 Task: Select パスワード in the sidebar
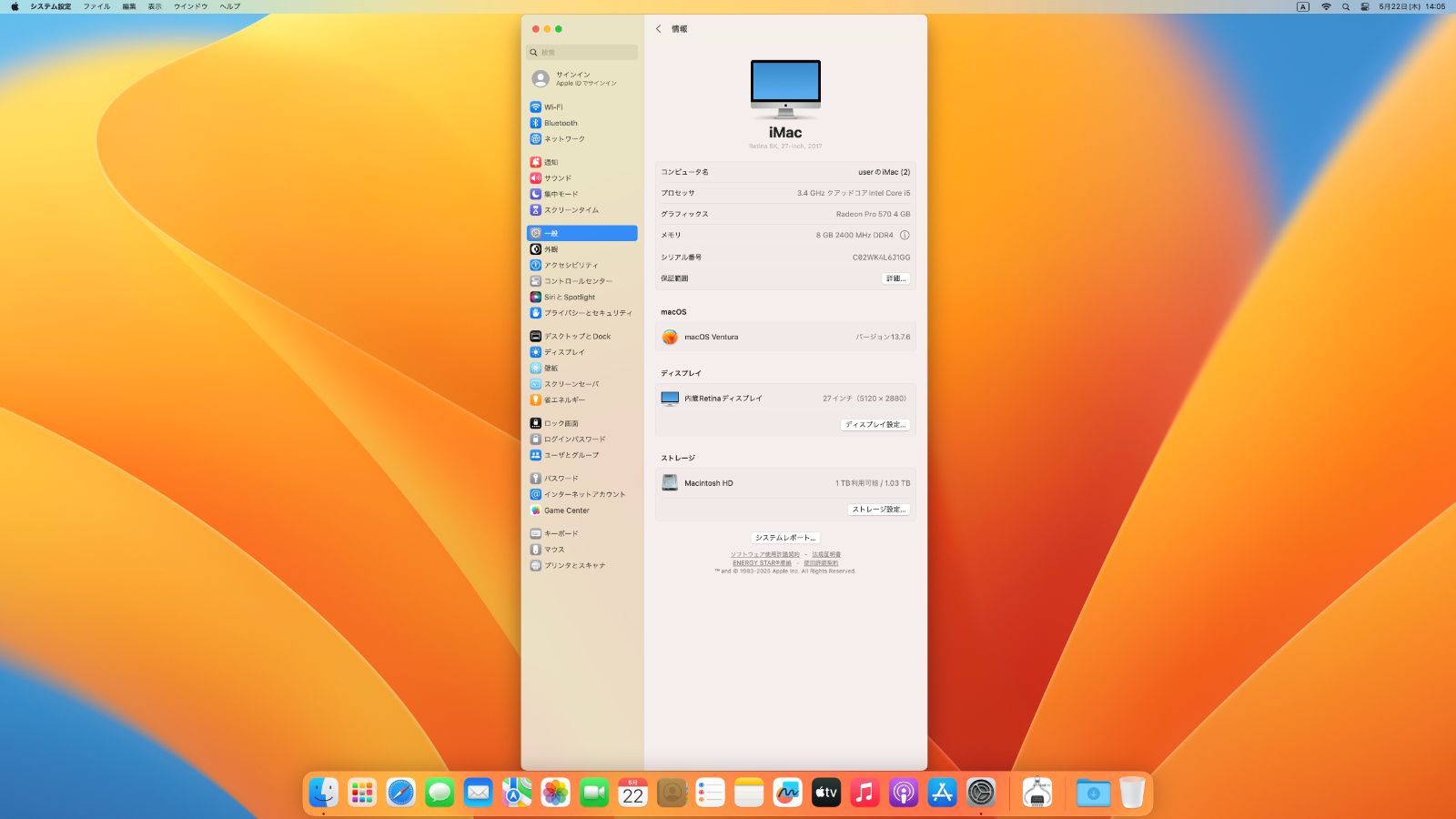[582, 478]
